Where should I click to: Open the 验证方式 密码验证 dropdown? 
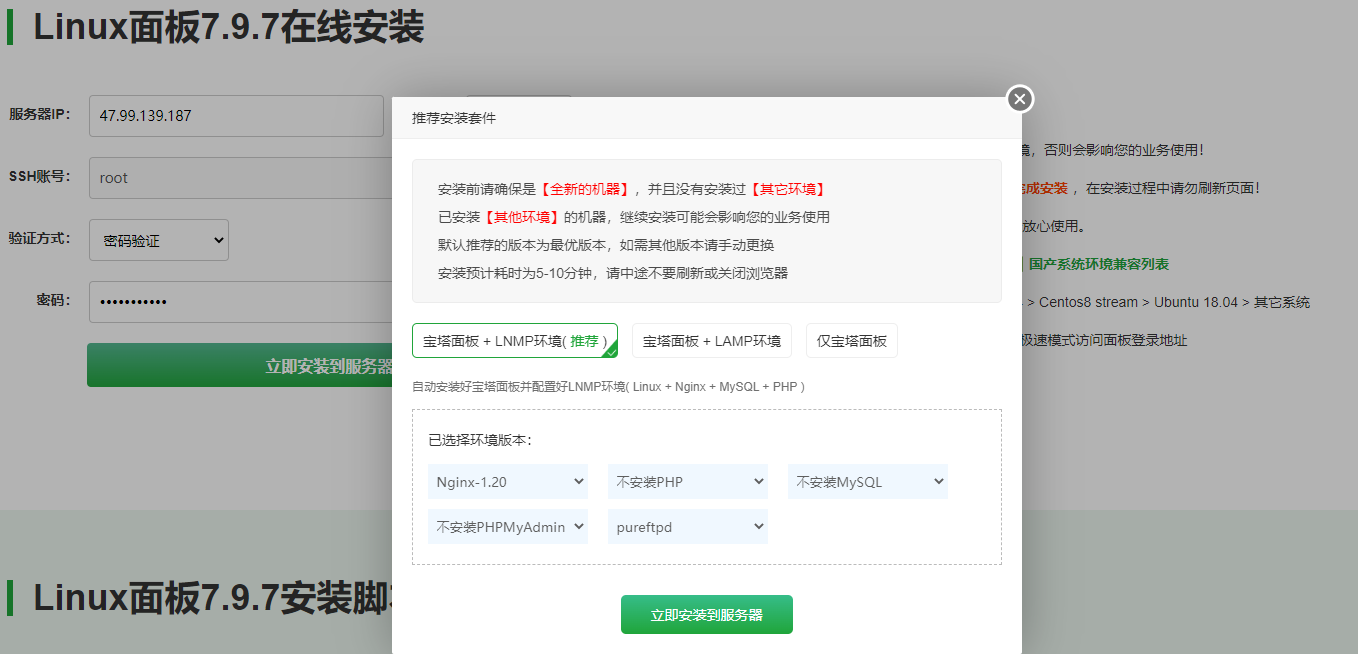pos(158,240)
